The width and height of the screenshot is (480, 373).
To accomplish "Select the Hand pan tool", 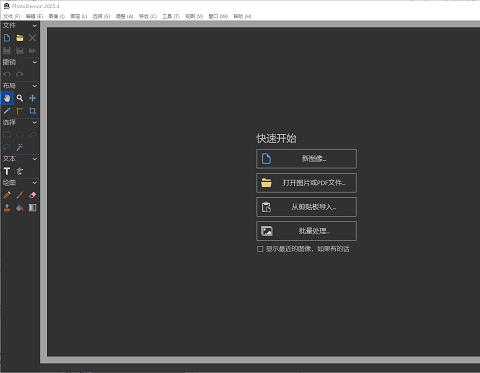I will pyautogui.click(x=7, y=98).
